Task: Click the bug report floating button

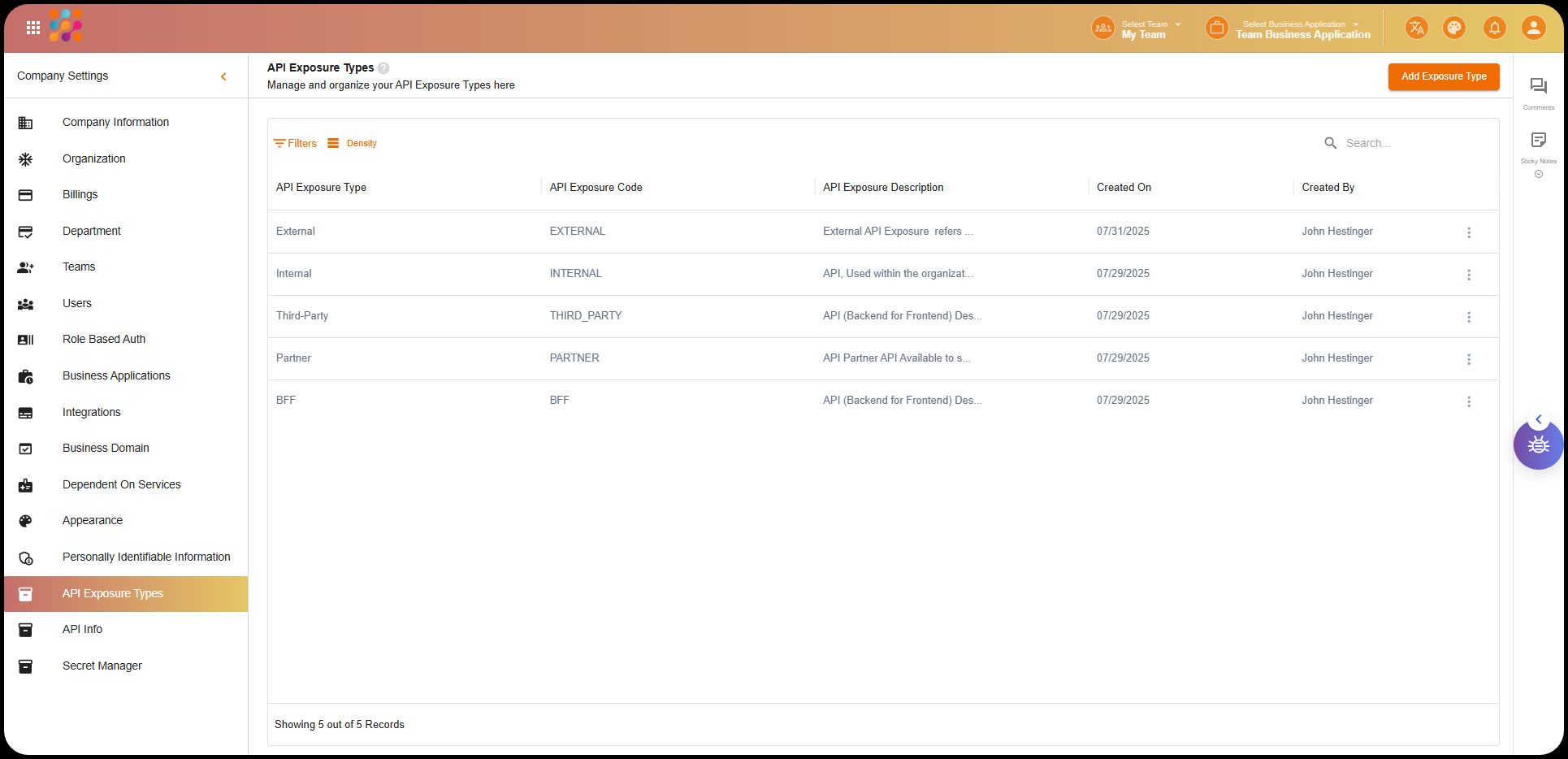Action: click(1538, 445)
